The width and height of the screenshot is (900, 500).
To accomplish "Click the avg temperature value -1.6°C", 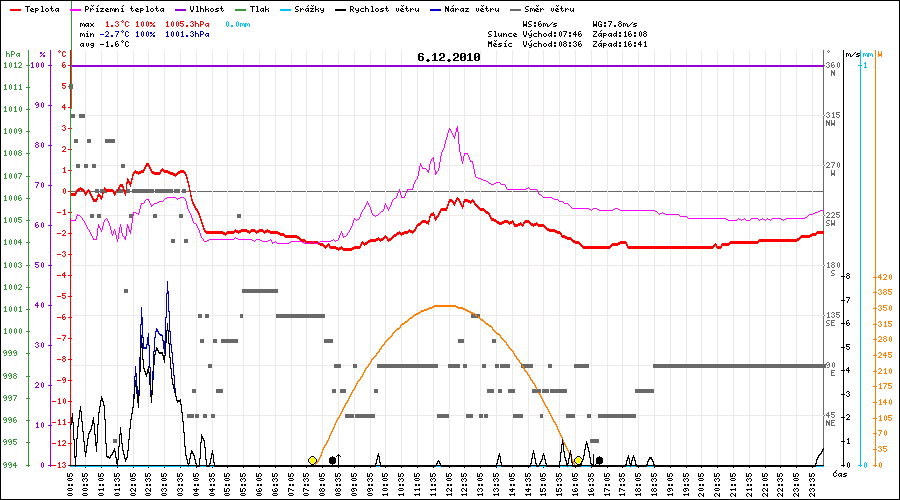I will click(114, 44).
